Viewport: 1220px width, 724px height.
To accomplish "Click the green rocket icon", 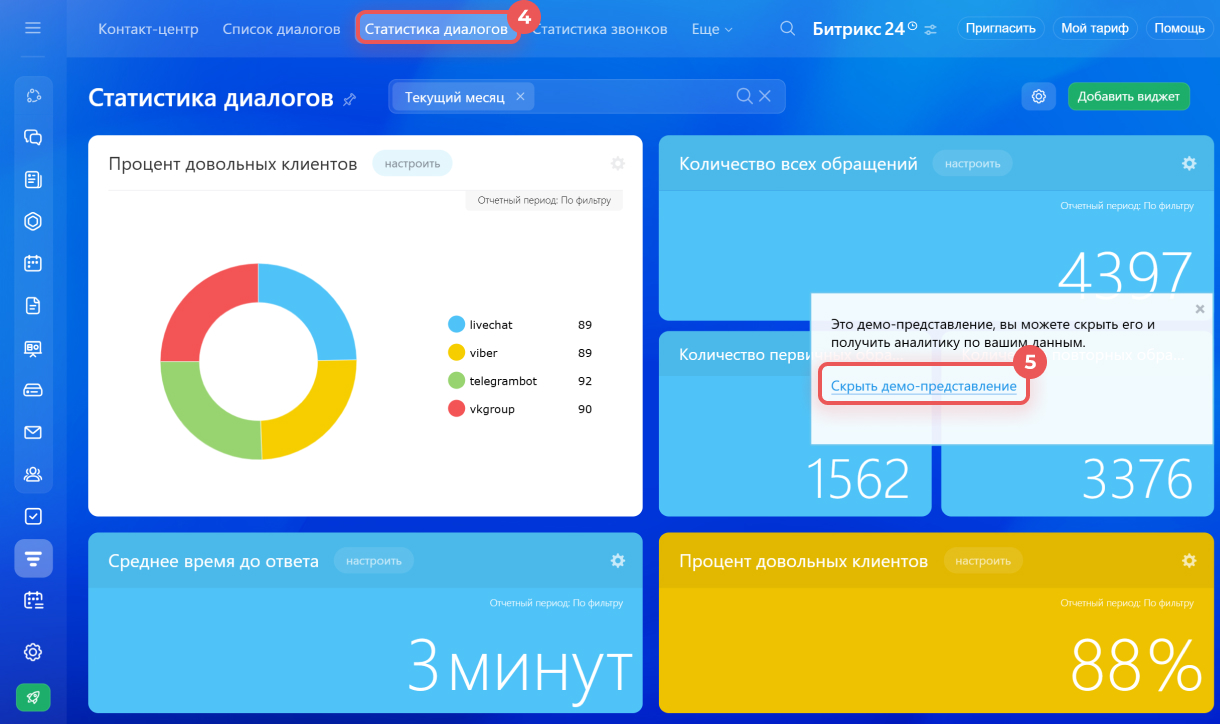I will (x=33, y=697).
